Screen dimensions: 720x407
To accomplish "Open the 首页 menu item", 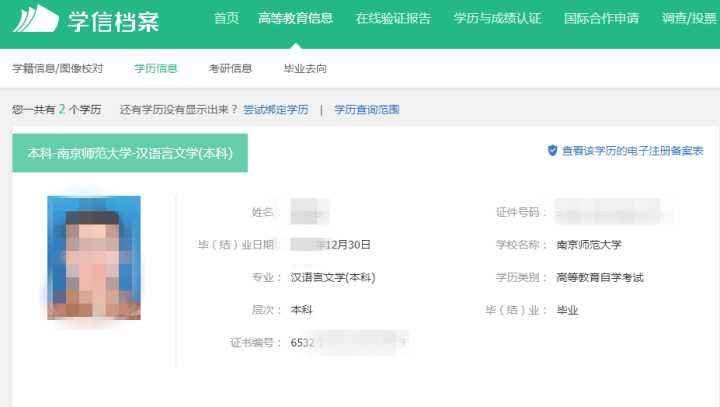I will (x=226, y=18).
